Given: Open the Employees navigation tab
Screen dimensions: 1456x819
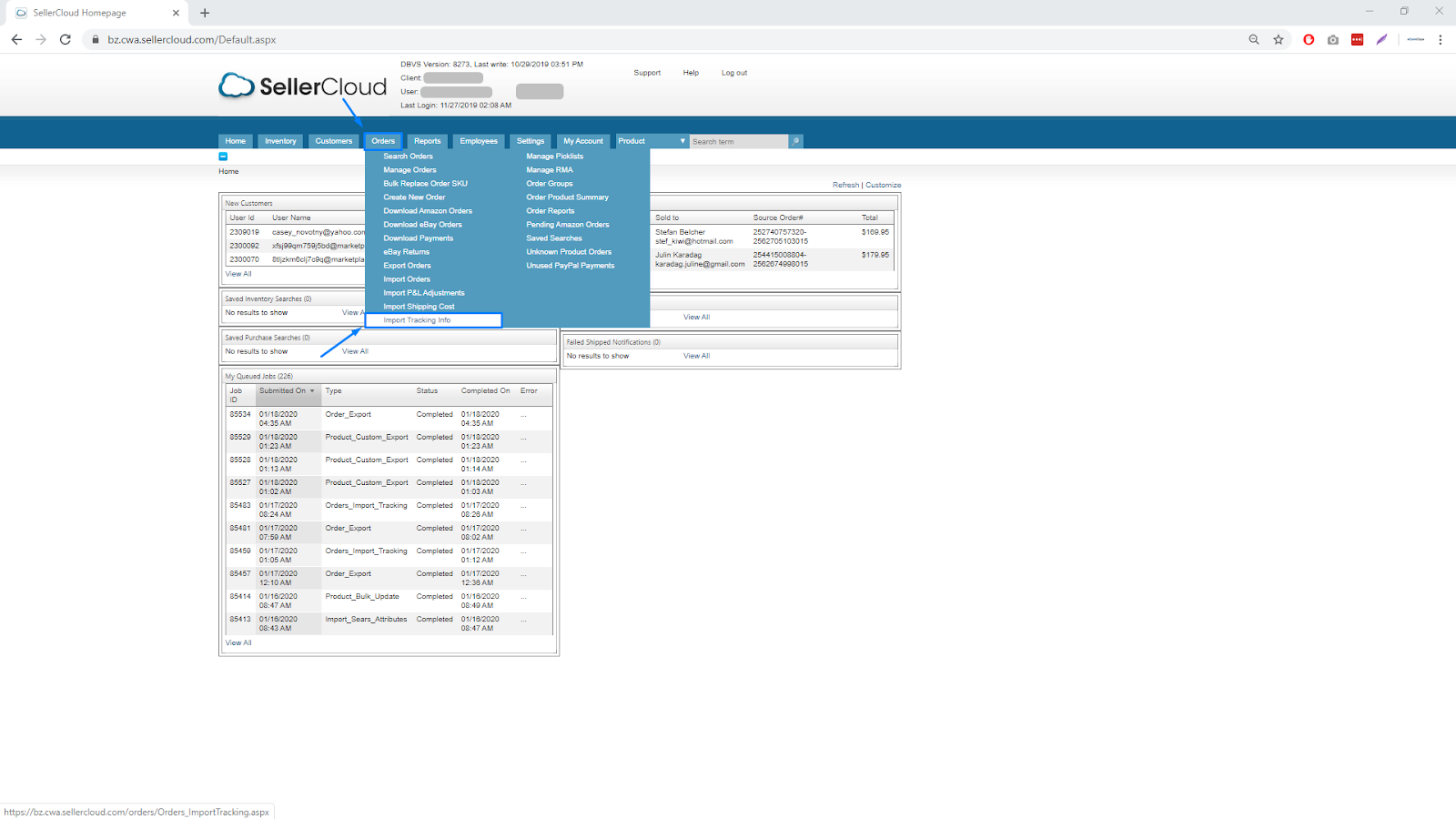Looking at the screenshot, I should [479, 141].
